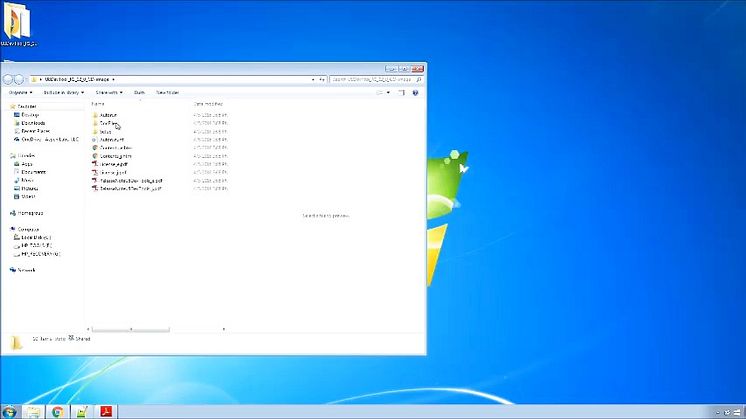Click the Windows Explorer taskbar icon

coord(33,412)
